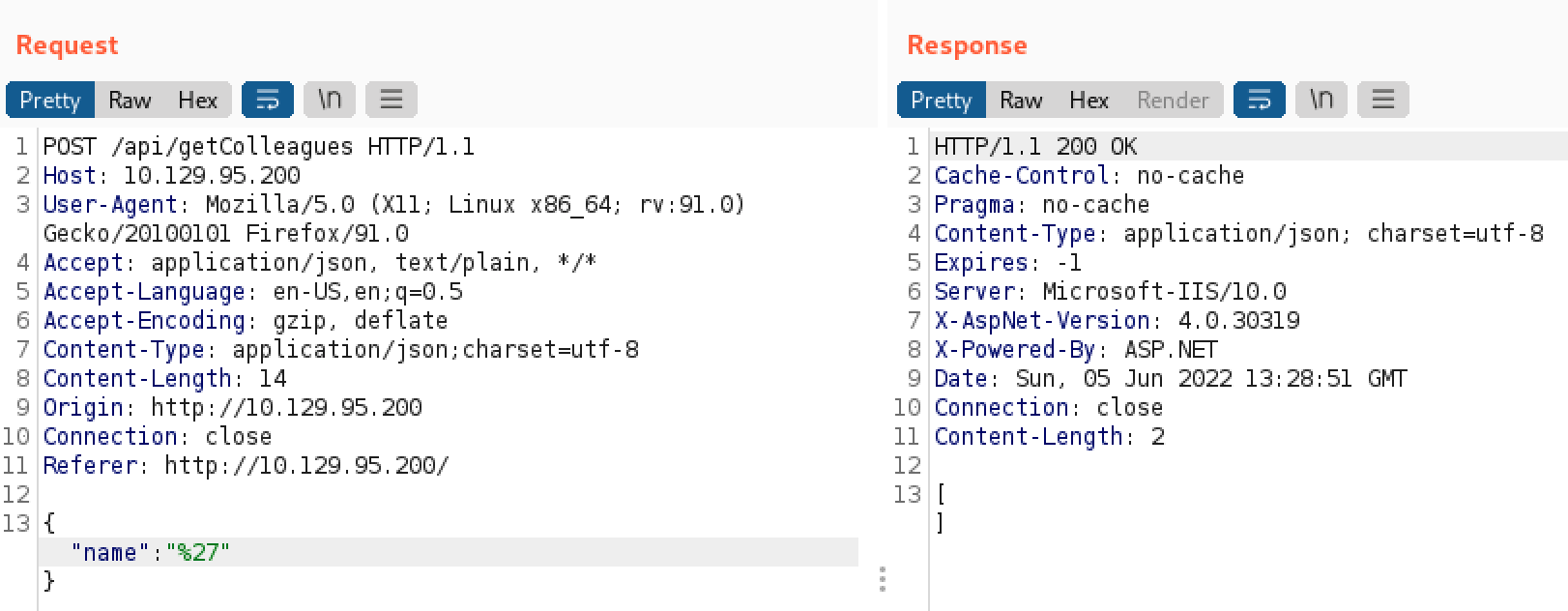Toggle non-printable characters in Request panel
The image size is (1568, 611).
(x=330, y=100)
